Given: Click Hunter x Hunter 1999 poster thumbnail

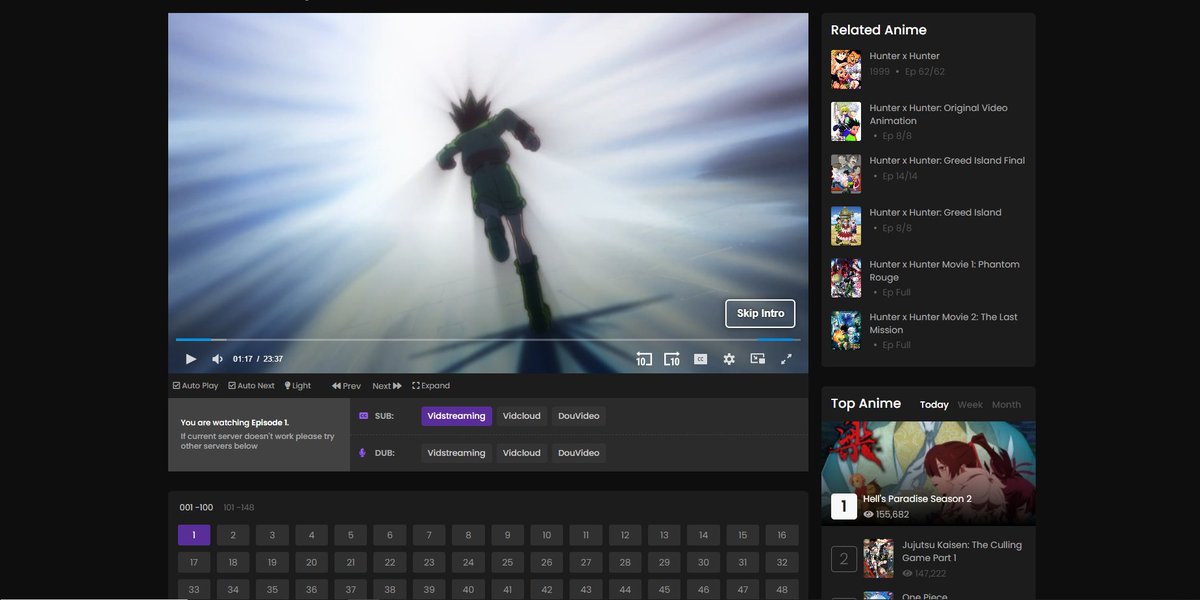Looking at the screenshot, I should point(846,69).
